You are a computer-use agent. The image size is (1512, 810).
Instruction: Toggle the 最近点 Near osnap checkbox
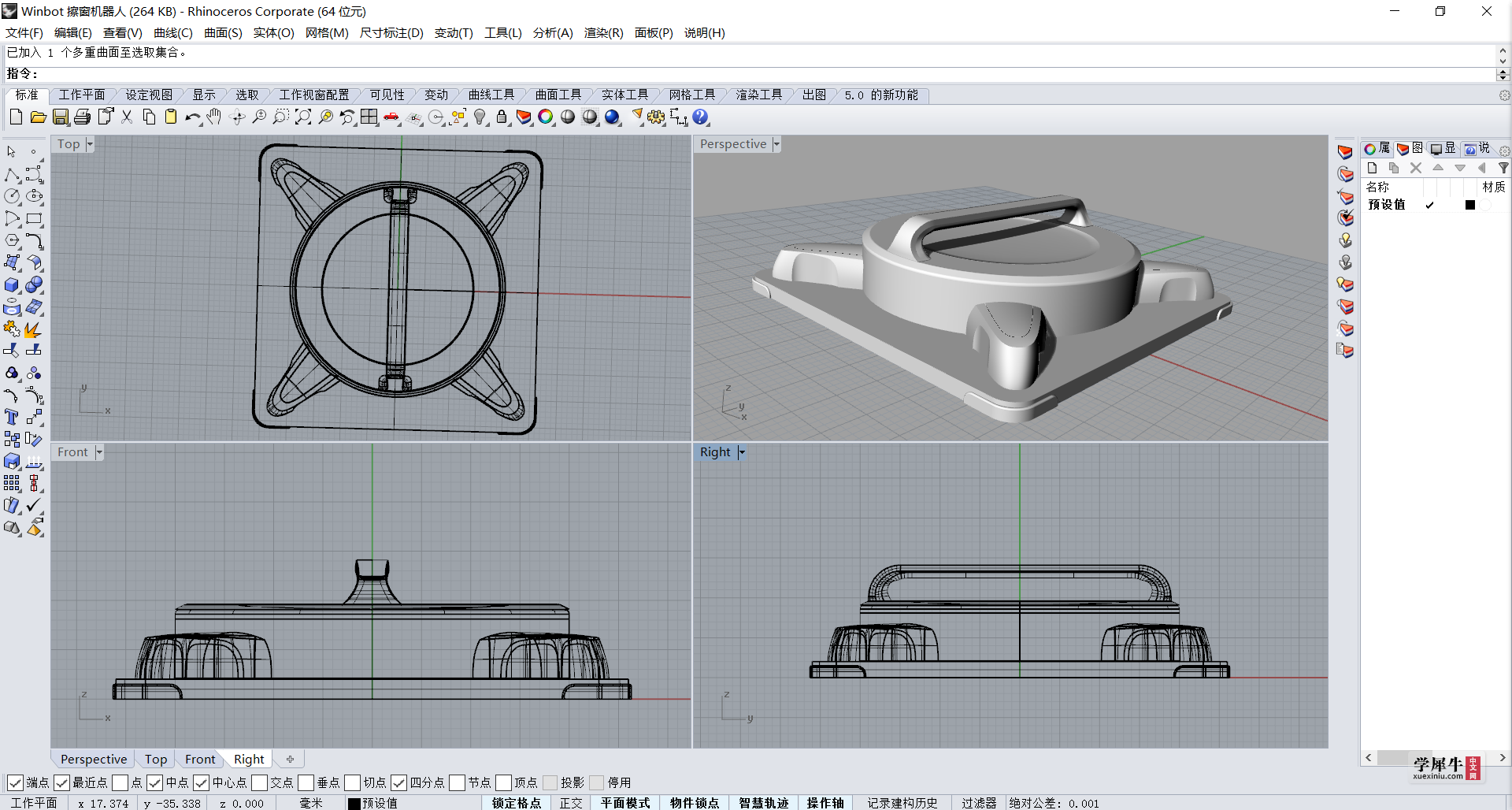[x=61, y=782]
